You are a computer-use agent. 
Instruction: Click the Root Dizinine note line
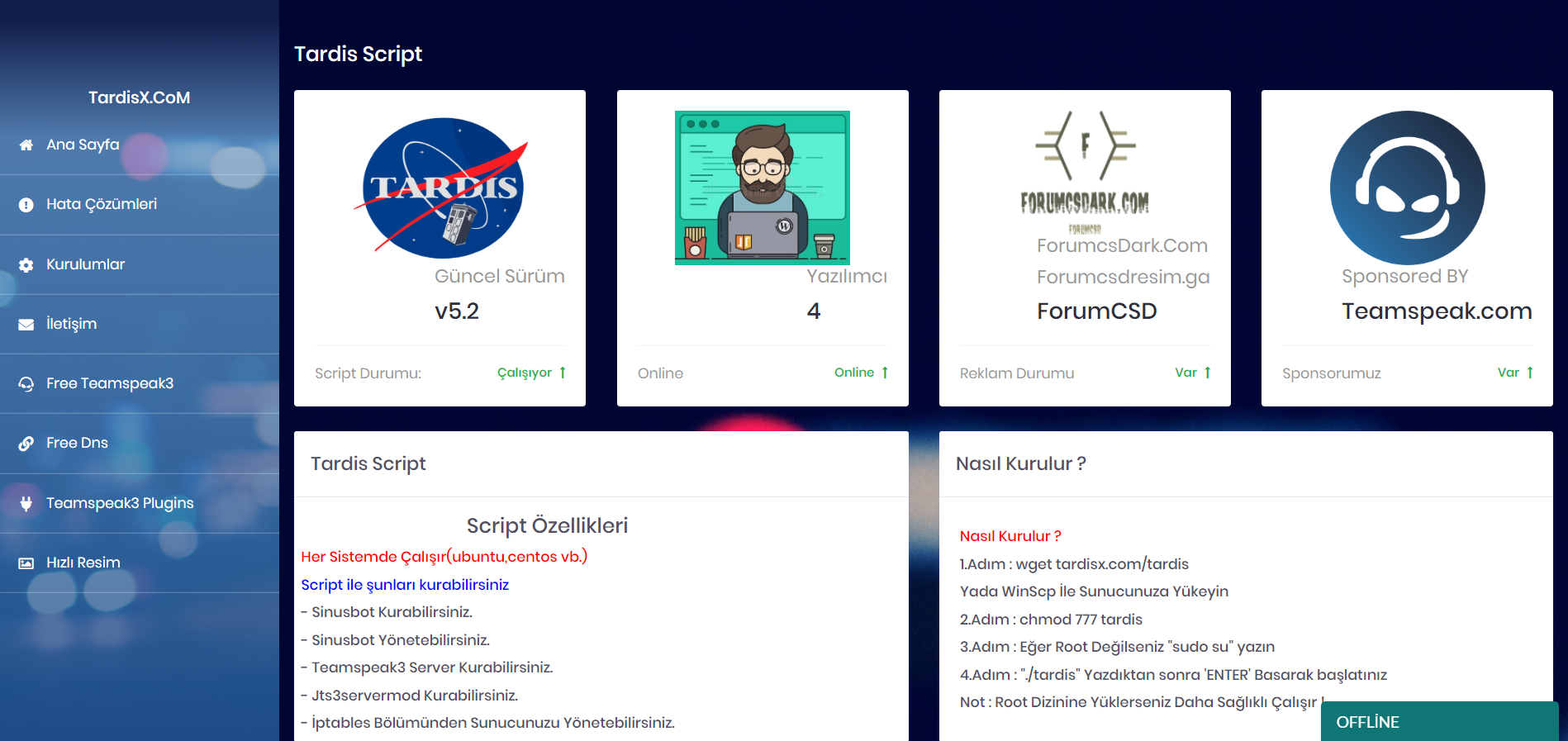(x=1140, y=702)
